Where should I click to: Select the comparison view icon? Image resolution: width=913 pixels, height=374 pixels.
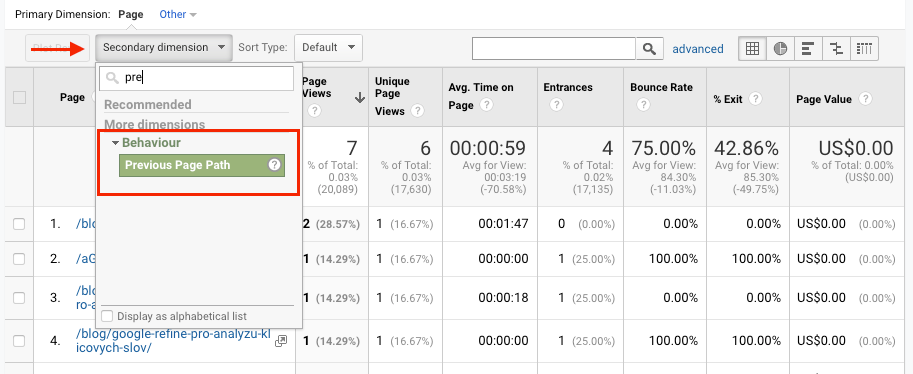pyautogui.click(x=836, y=49)
